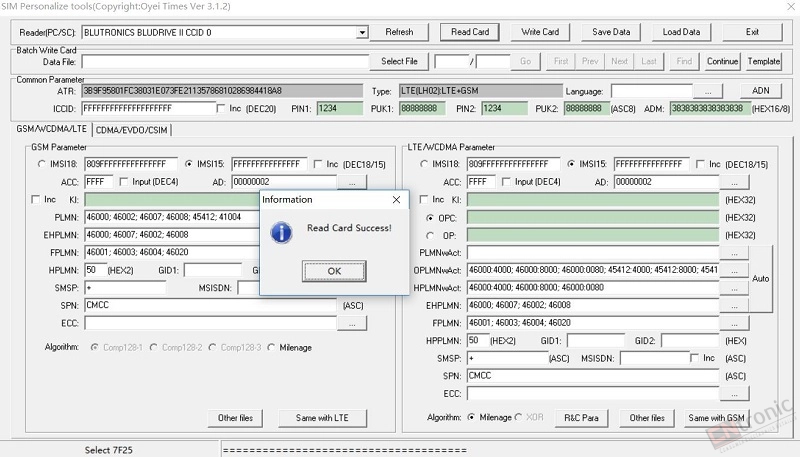Image resolution: width=800 pixels, height=457 pixels.
Task: Open Language browse button with ellipsis
Action: [708, 91]
